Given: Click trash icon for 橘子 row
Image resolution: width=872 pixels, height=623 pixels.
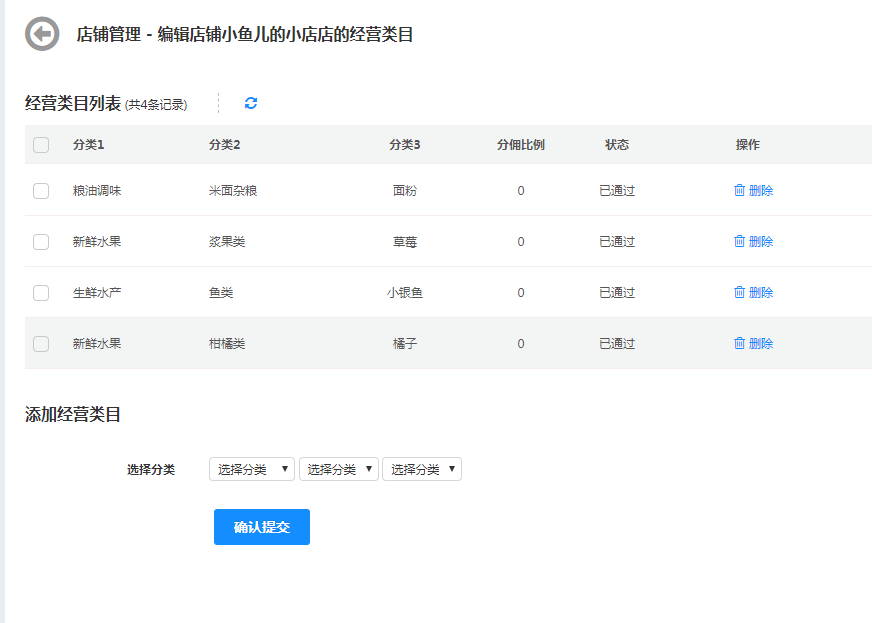Looking at the screenshot, I should pyautogui.click(x=740, y=343).
